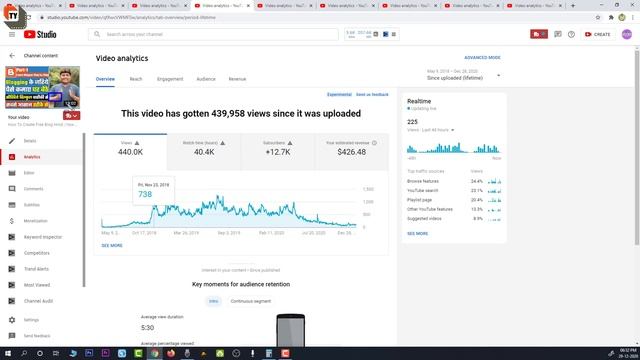
Task: Click the YouTube Studio logo
Action: point(40,34)
